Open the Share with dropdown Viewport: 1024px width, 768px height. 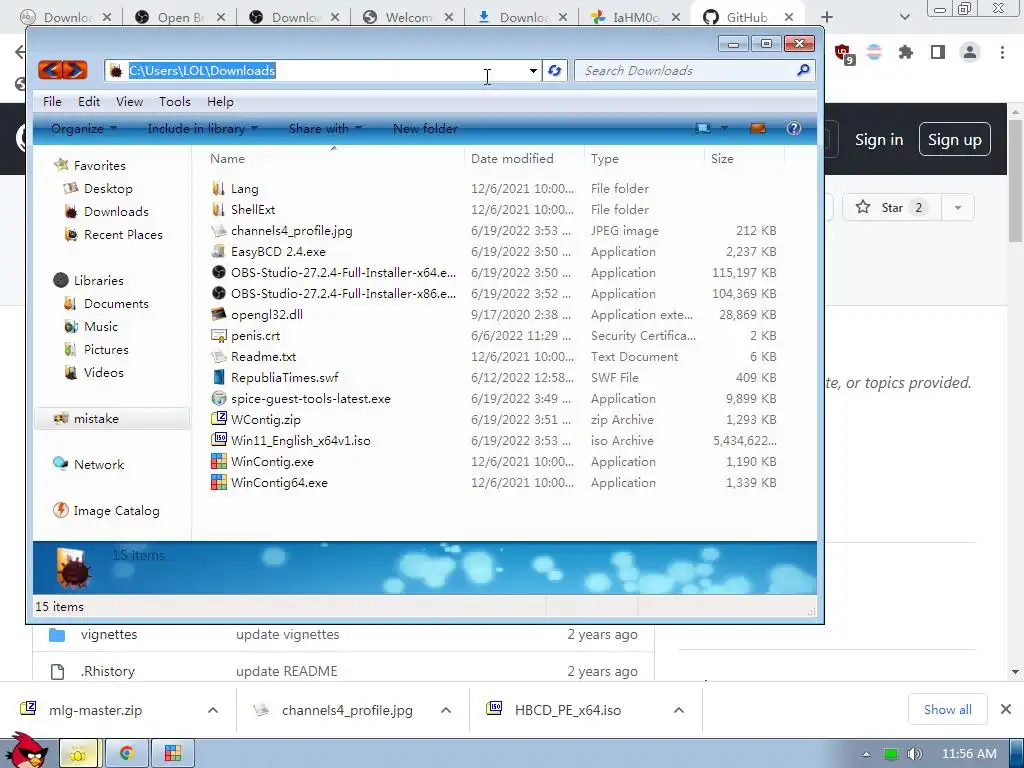[325, 129]
